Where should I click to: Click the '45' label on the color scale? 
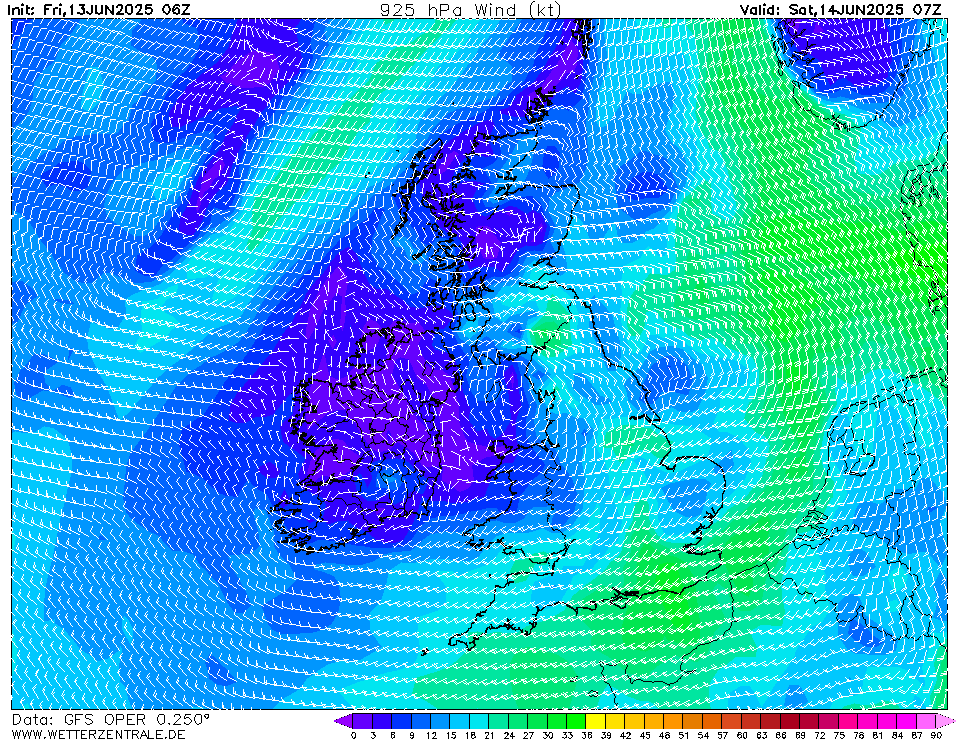point(645,735)
